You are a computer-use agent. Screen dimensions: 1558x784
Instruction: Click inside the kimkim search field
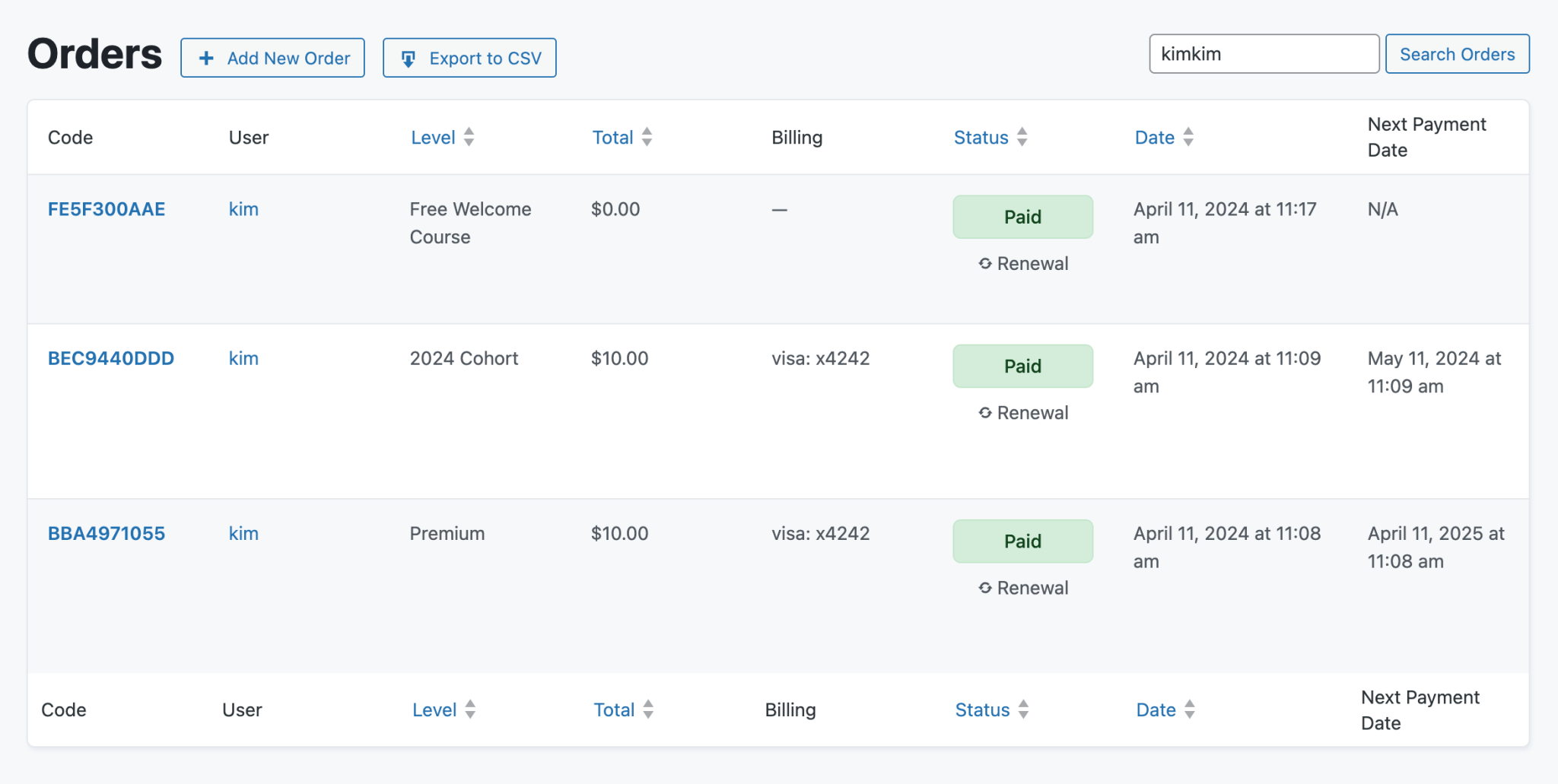click(1263, 53)
